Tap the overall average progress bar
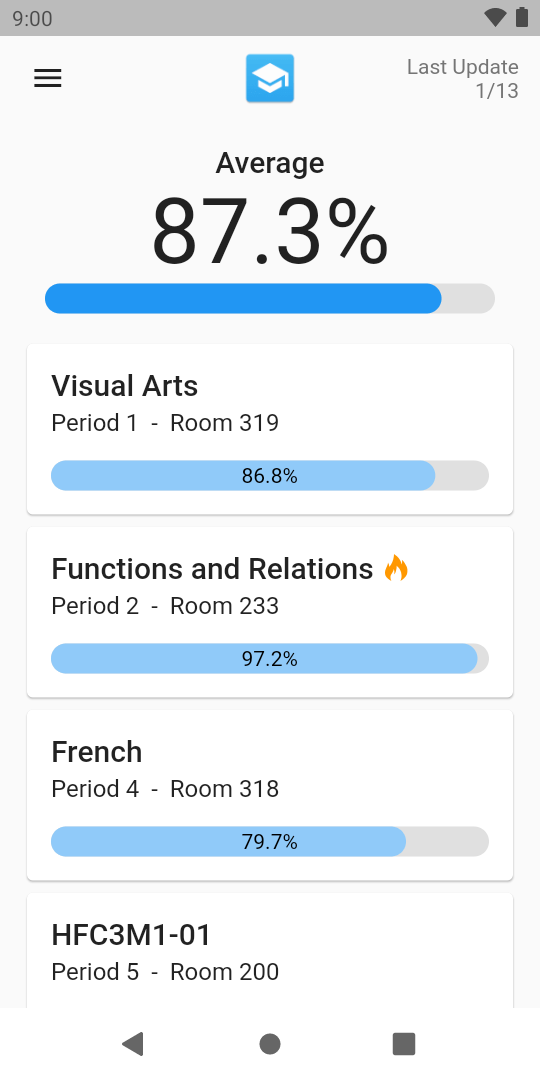540x1080 pixels. pos(270,298)
